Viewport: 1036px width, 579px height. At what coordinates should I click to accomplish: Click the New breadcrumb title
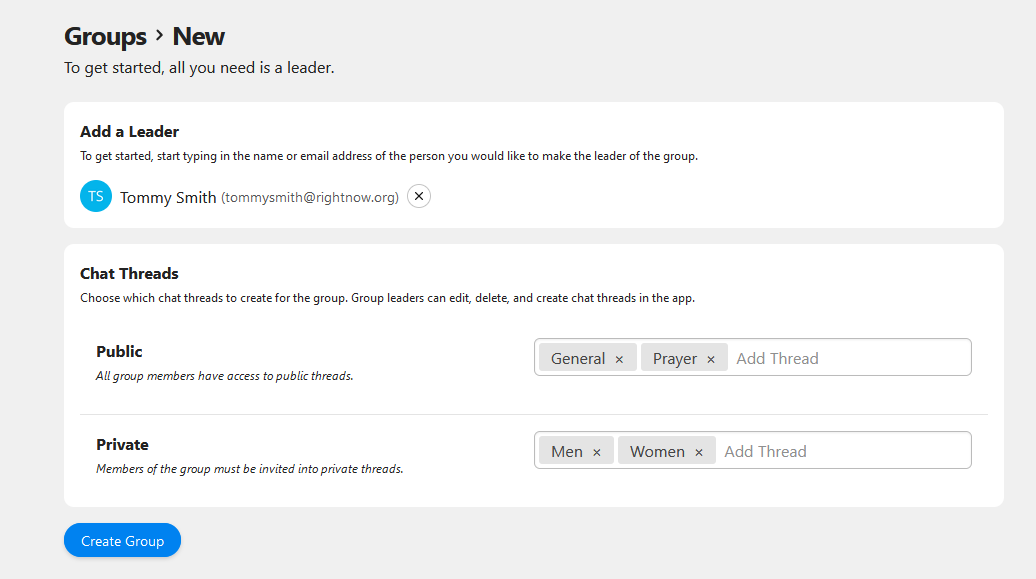point(198,36)
